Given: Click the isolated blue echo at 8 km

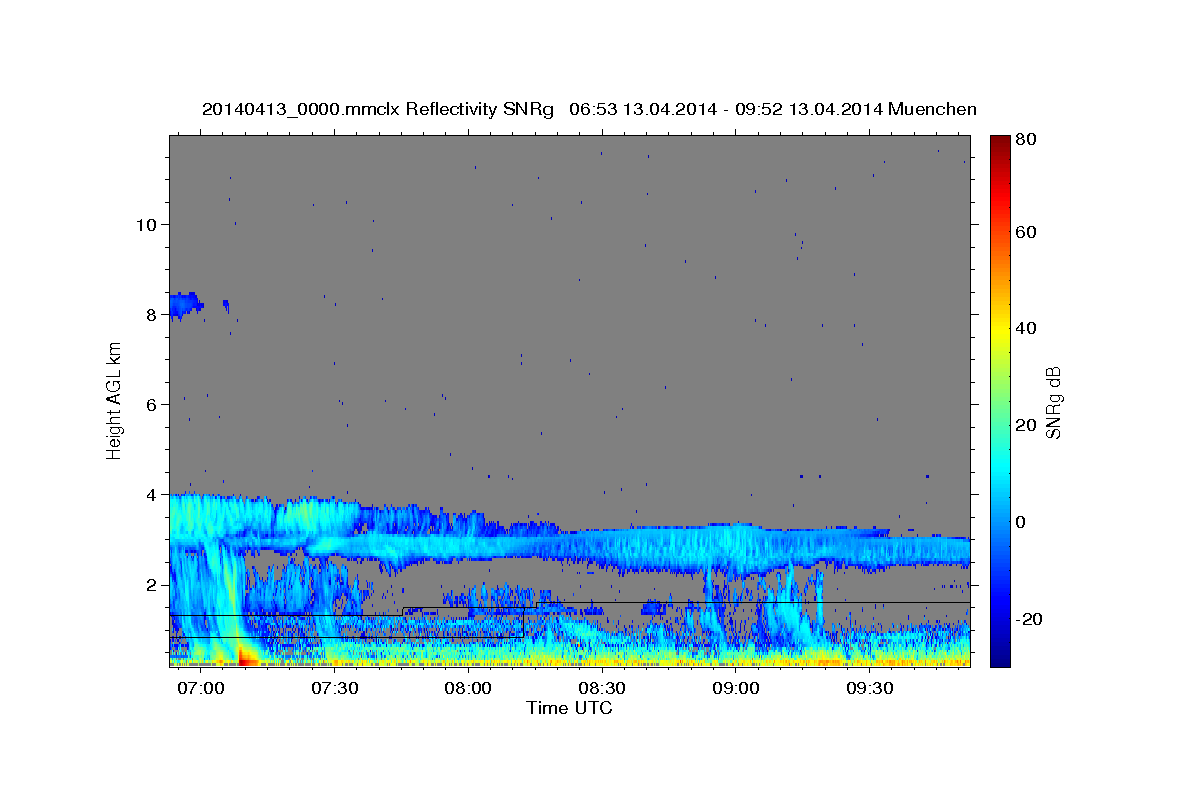Looking at the screenshot, I should [185, 304].
